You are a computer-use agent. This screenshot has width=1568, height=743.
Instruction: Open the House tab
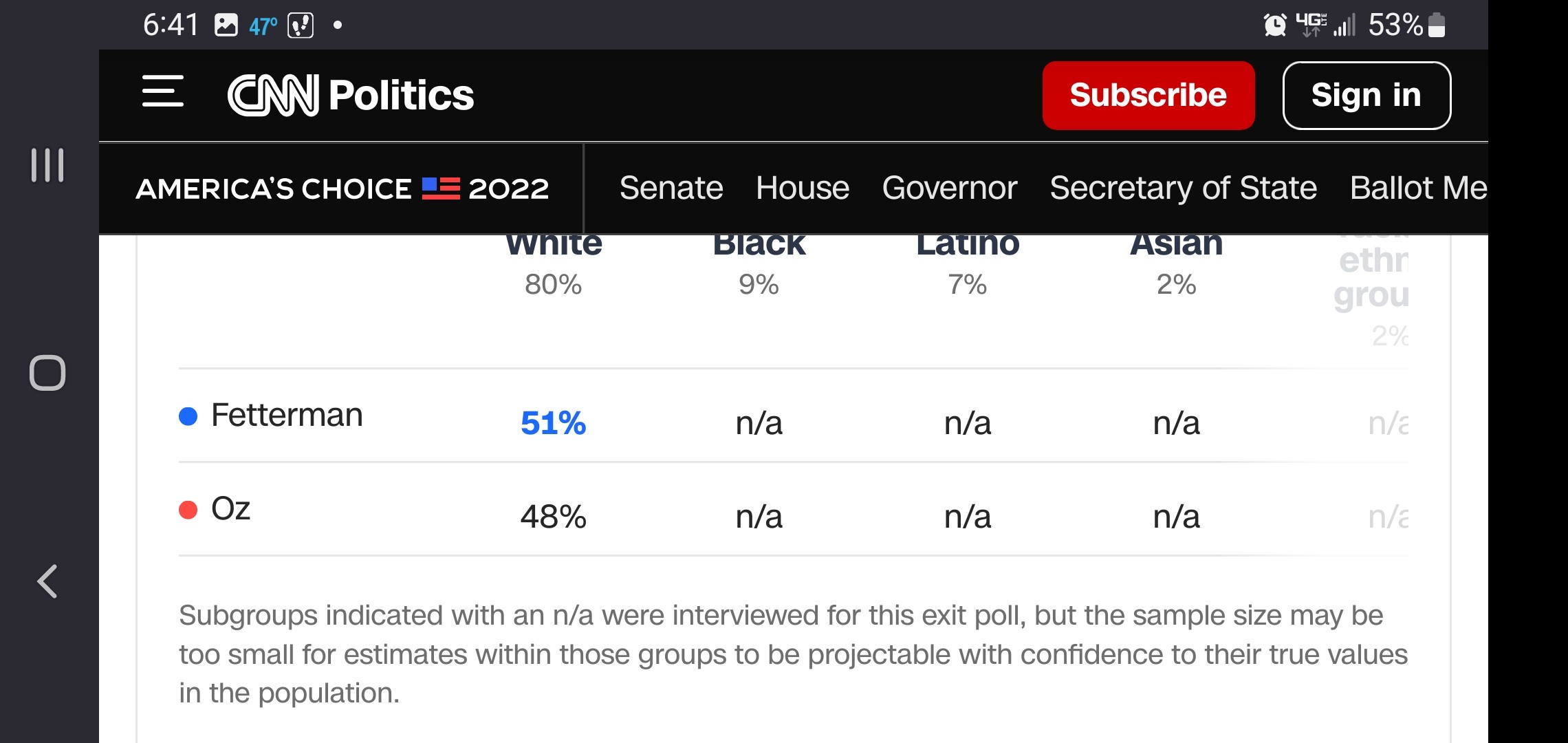tap(803, 188)
